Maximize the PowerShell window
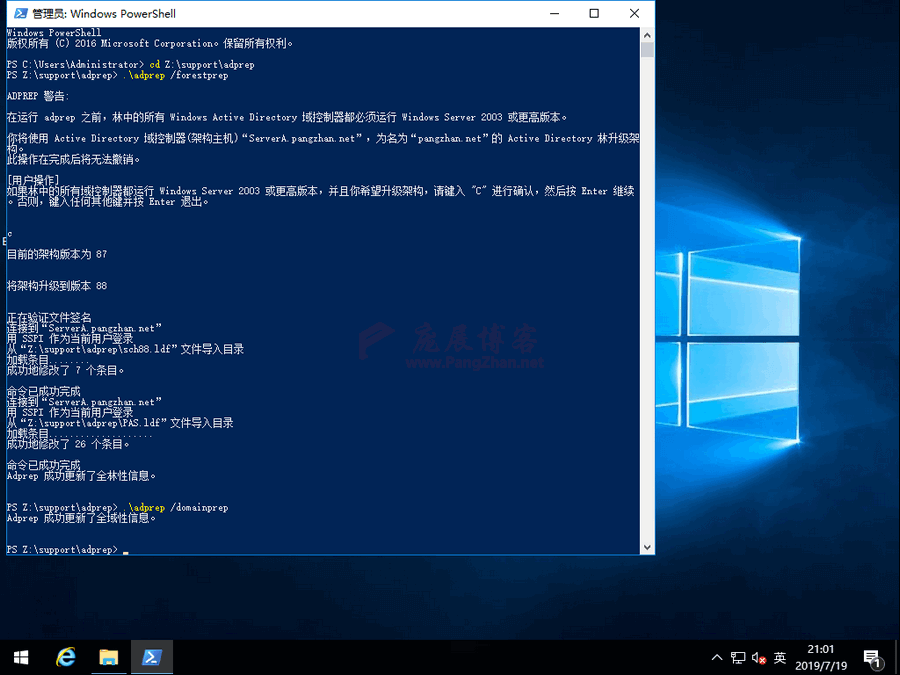Viewport: 900px width, 675px height. pyautogui.click(x=594, y=13)
